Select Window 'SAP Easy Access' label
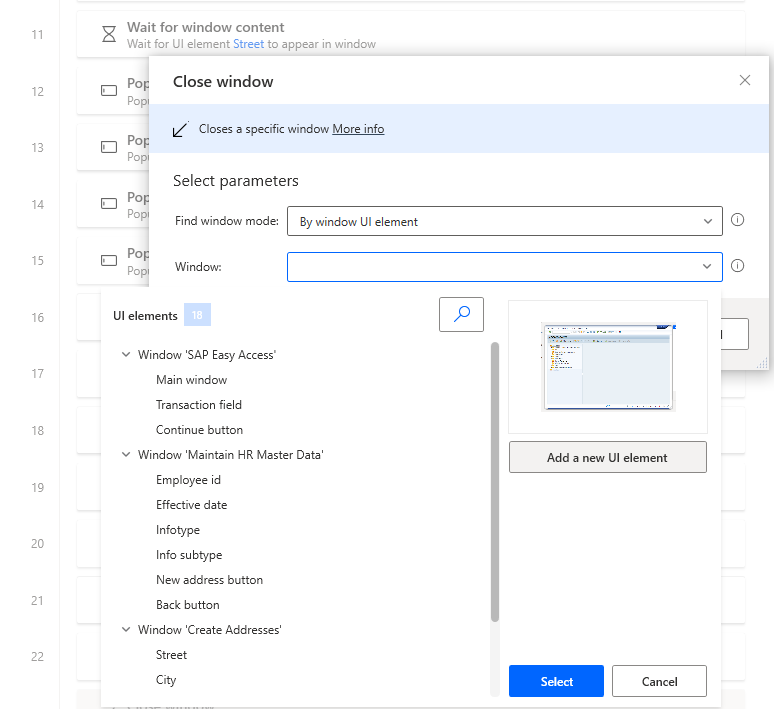This screenshot has width=774, height=709. 207,354
